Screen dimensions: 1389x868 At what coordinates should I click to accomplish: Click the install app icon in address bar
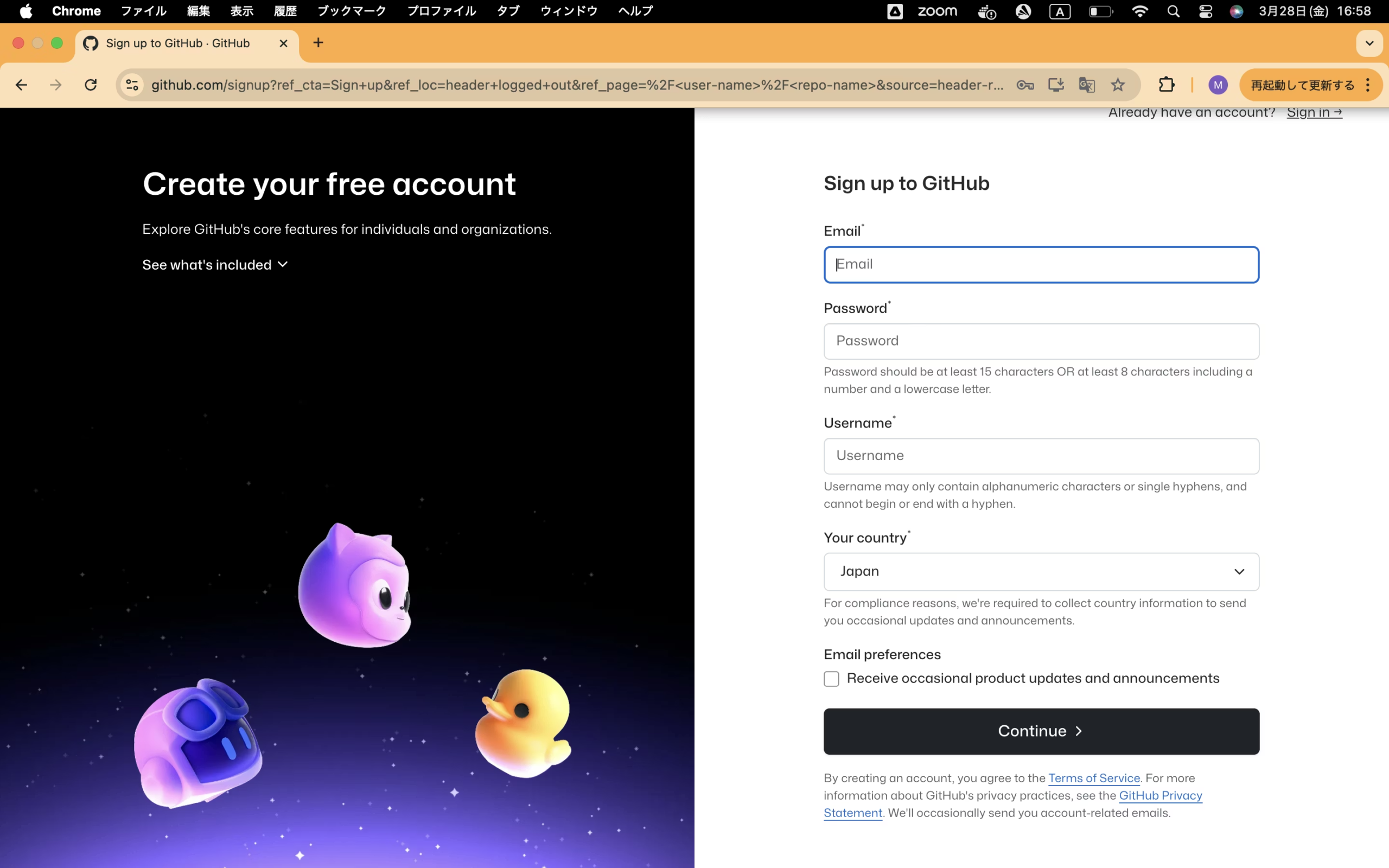[1055, 85]
